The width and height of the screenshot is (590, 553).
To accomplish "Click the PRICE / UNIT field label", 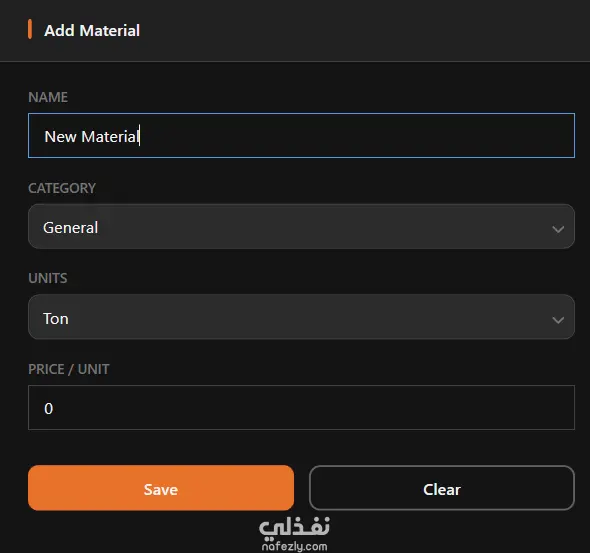I will click(x=69, y=369).
